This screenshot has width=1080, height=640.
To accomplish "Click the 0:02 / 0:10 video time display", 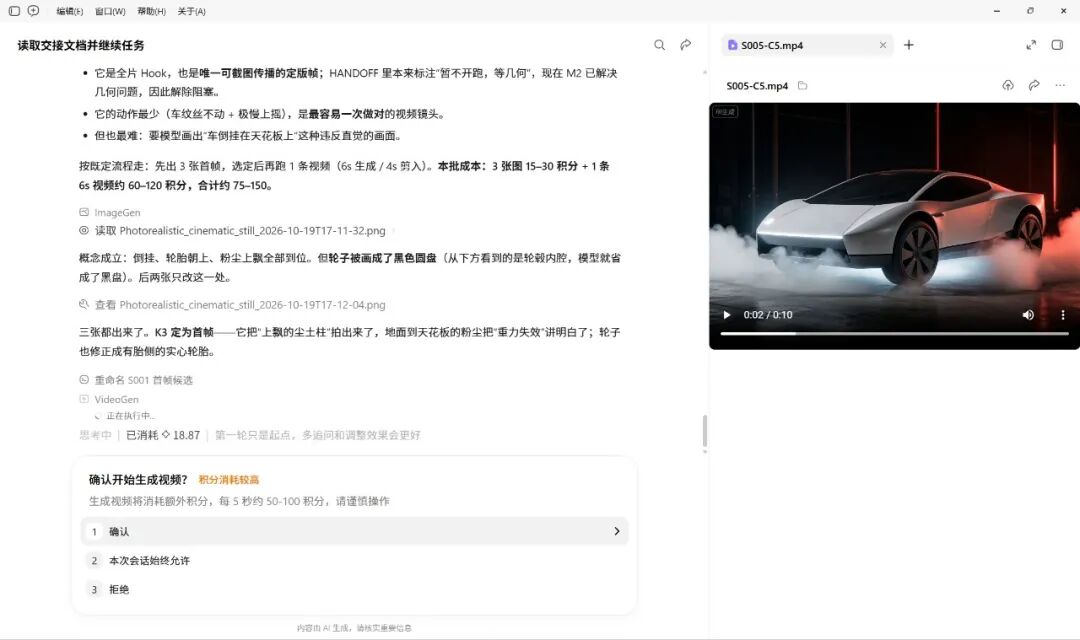I will 768,315.
